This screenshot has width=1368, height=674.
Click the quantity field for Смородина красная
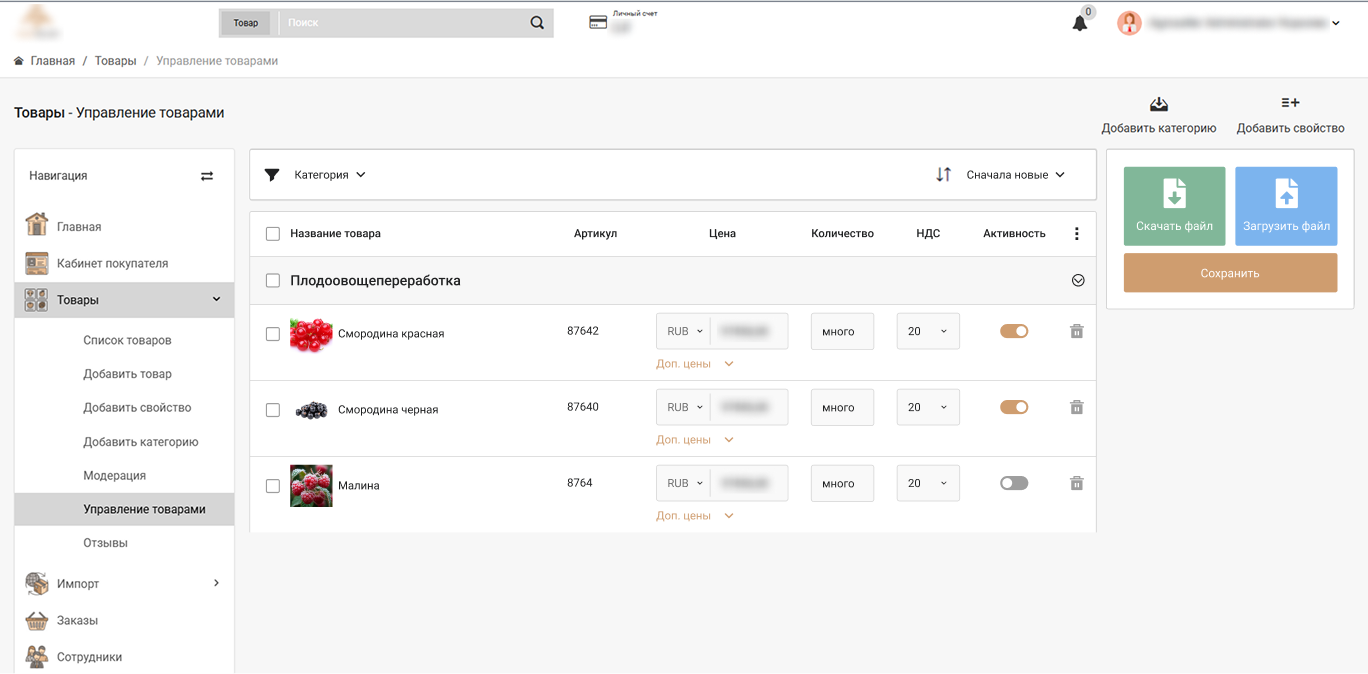coord(842,332)
